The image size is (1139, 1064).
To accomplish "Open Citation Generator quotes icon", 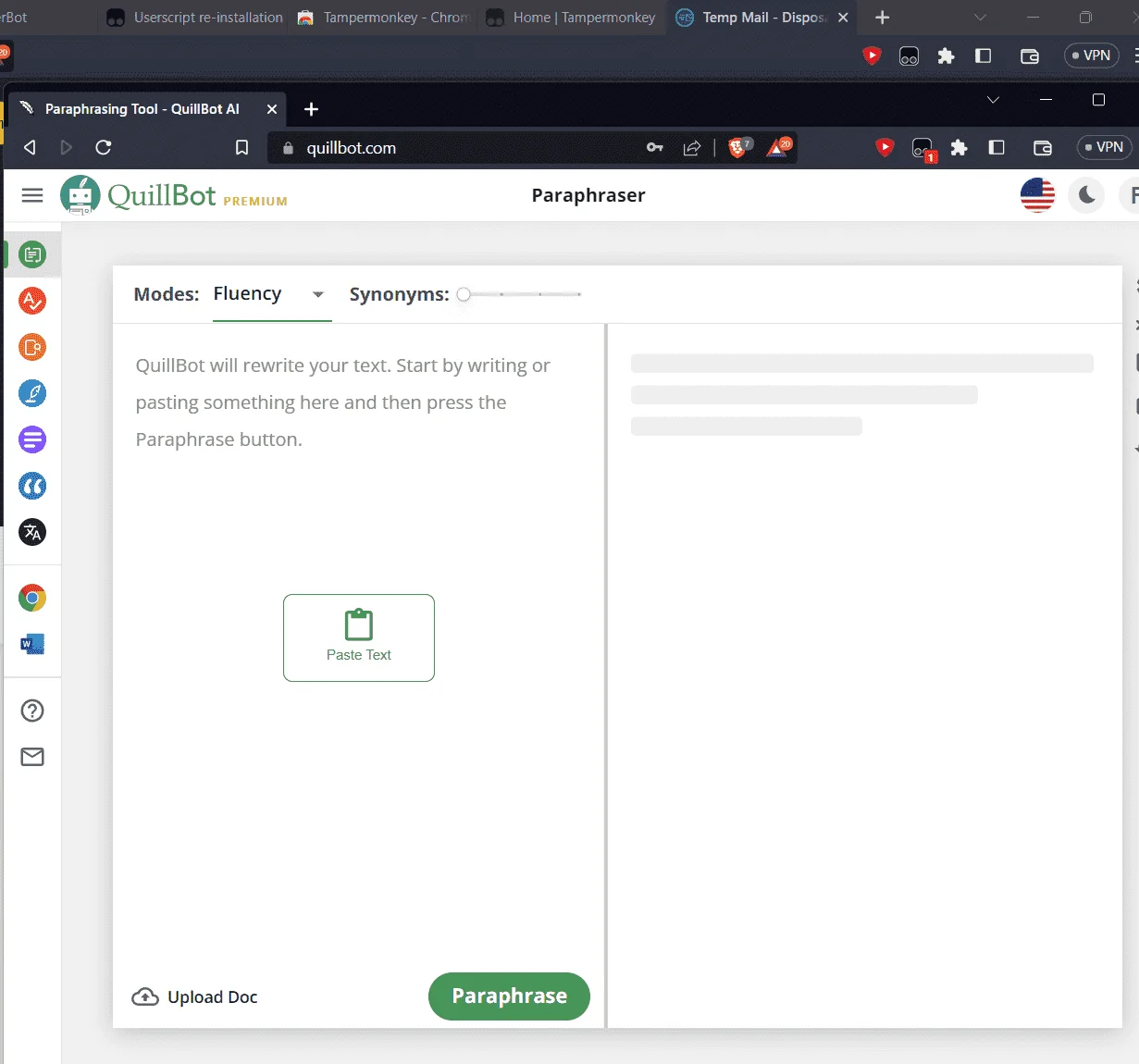I will click(x=32, y=486).
